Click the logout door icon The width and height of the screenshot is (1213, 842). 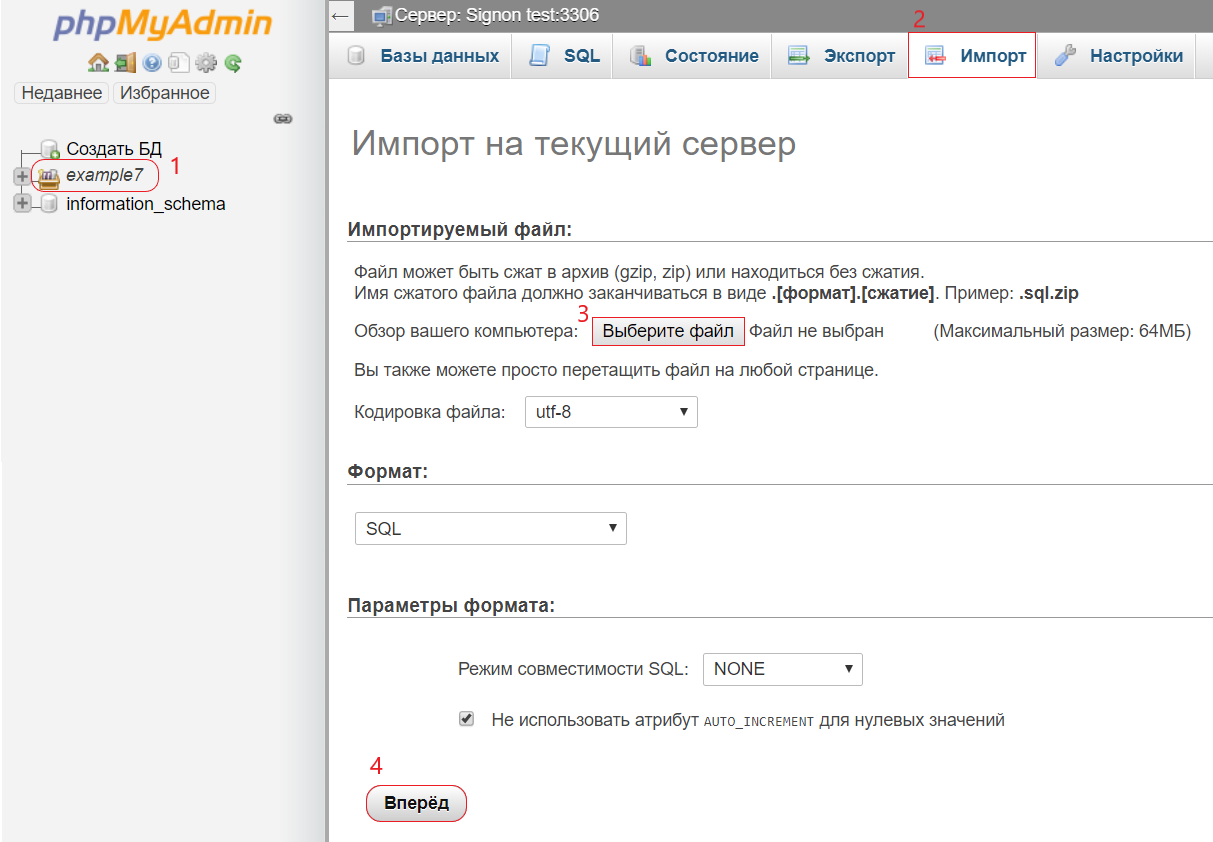pyautogui.click(x=124, y=63)
